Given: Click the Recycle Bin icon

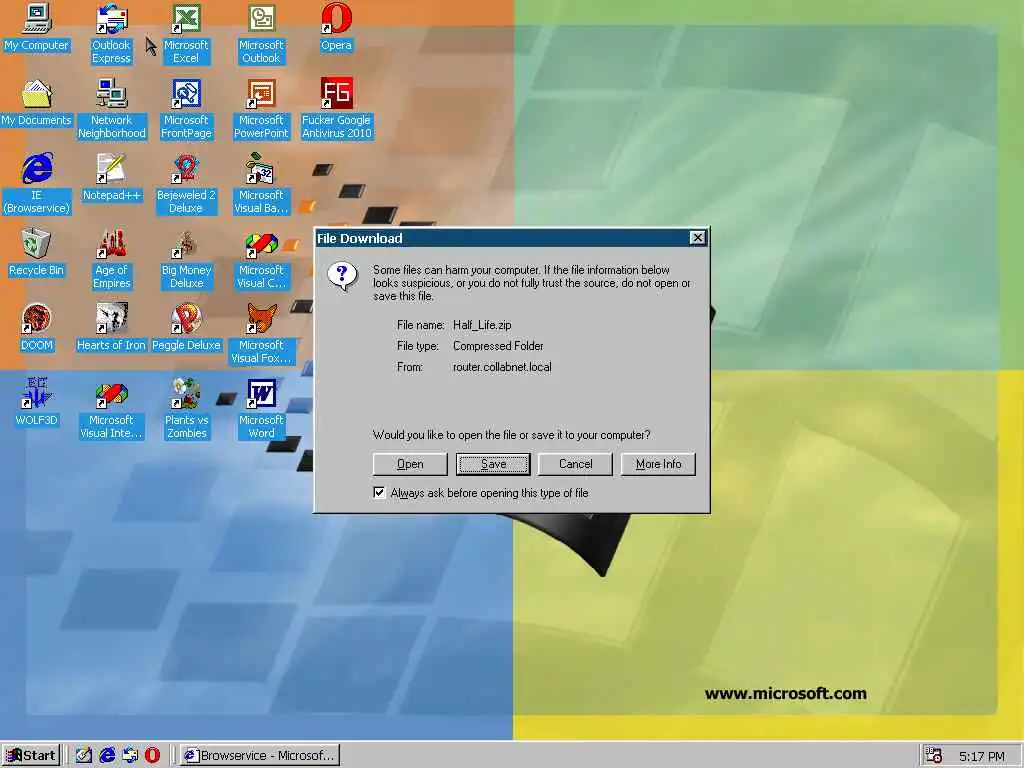Looking at the screenshot, I should pyautogui.click(x=37, y=253).
